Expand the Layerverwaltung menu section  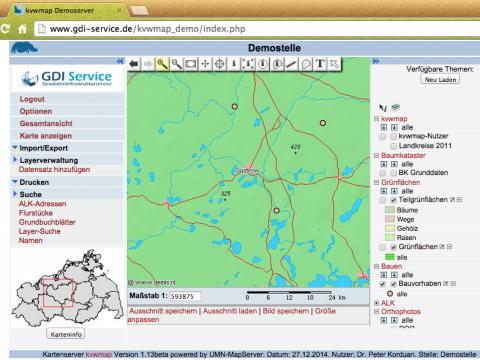49,160
